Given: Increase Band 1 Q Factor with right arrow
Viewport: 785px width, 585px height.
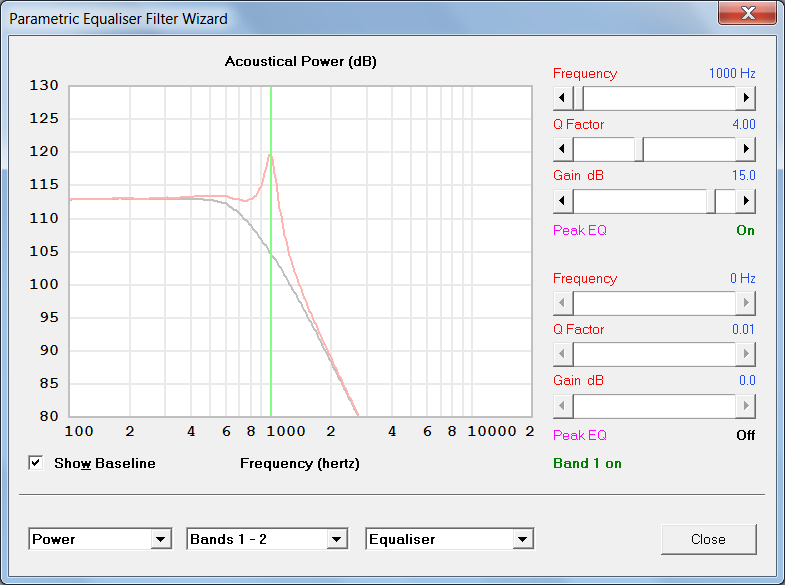Looking at the screenshot, I should [745, 149].
